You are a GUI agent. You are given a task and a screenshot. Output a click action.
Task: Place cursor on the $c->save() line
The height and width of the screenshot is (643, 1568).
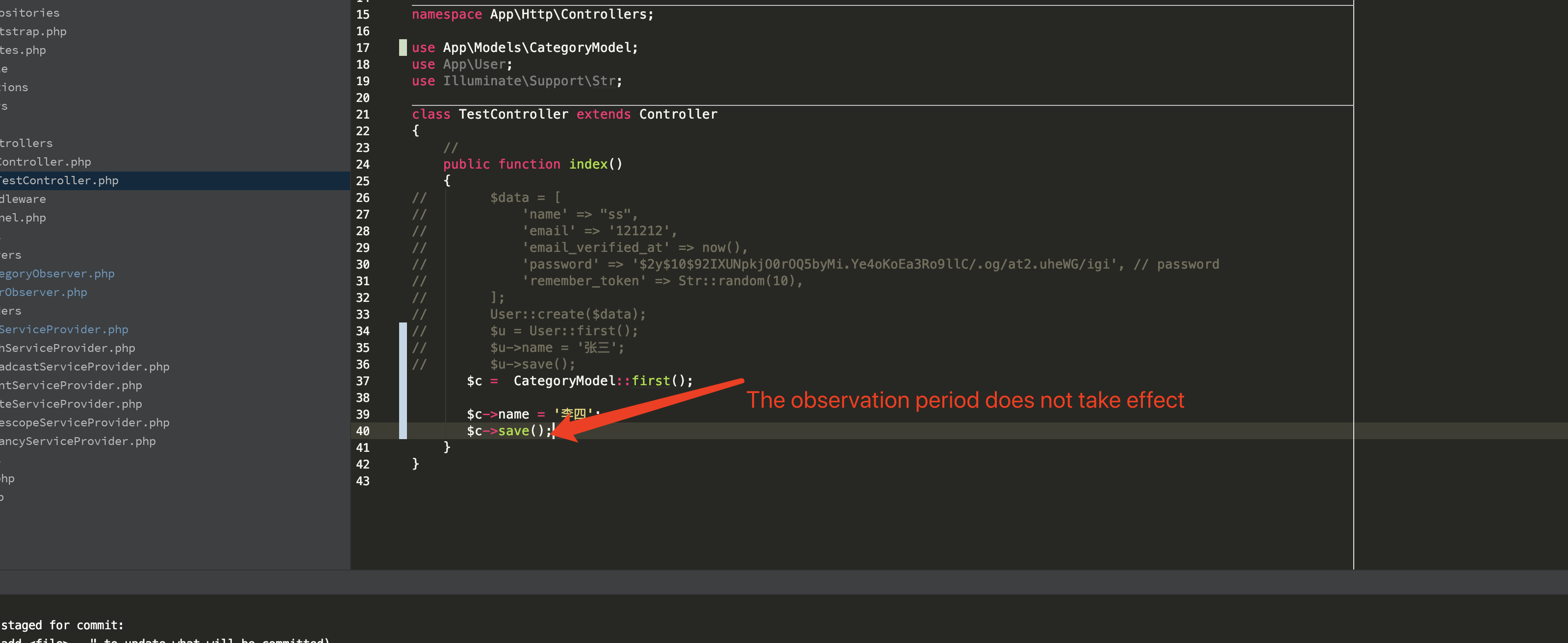click(509, 431)
